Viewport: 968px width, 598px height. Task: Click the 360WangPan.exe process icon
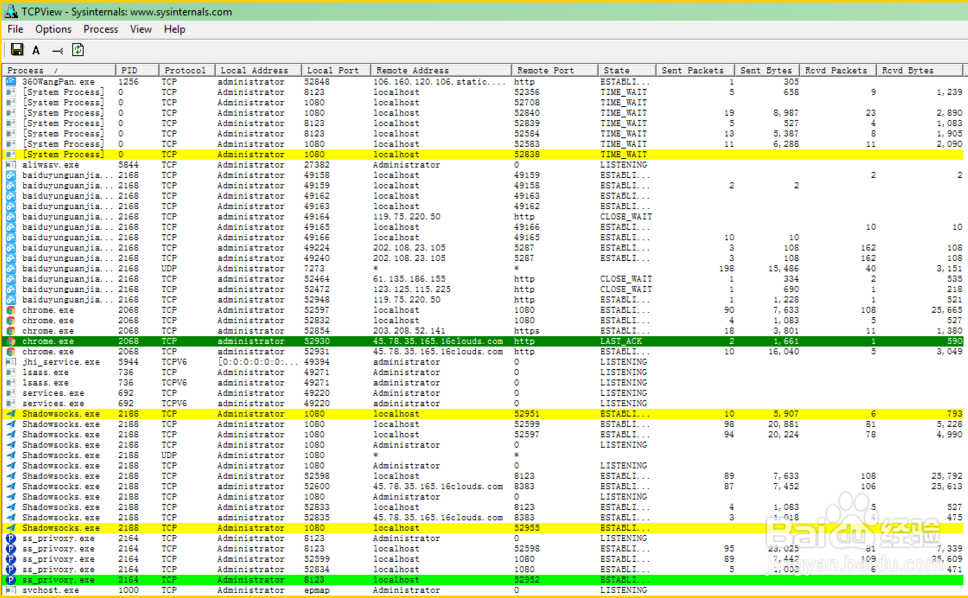coord(11,81)
